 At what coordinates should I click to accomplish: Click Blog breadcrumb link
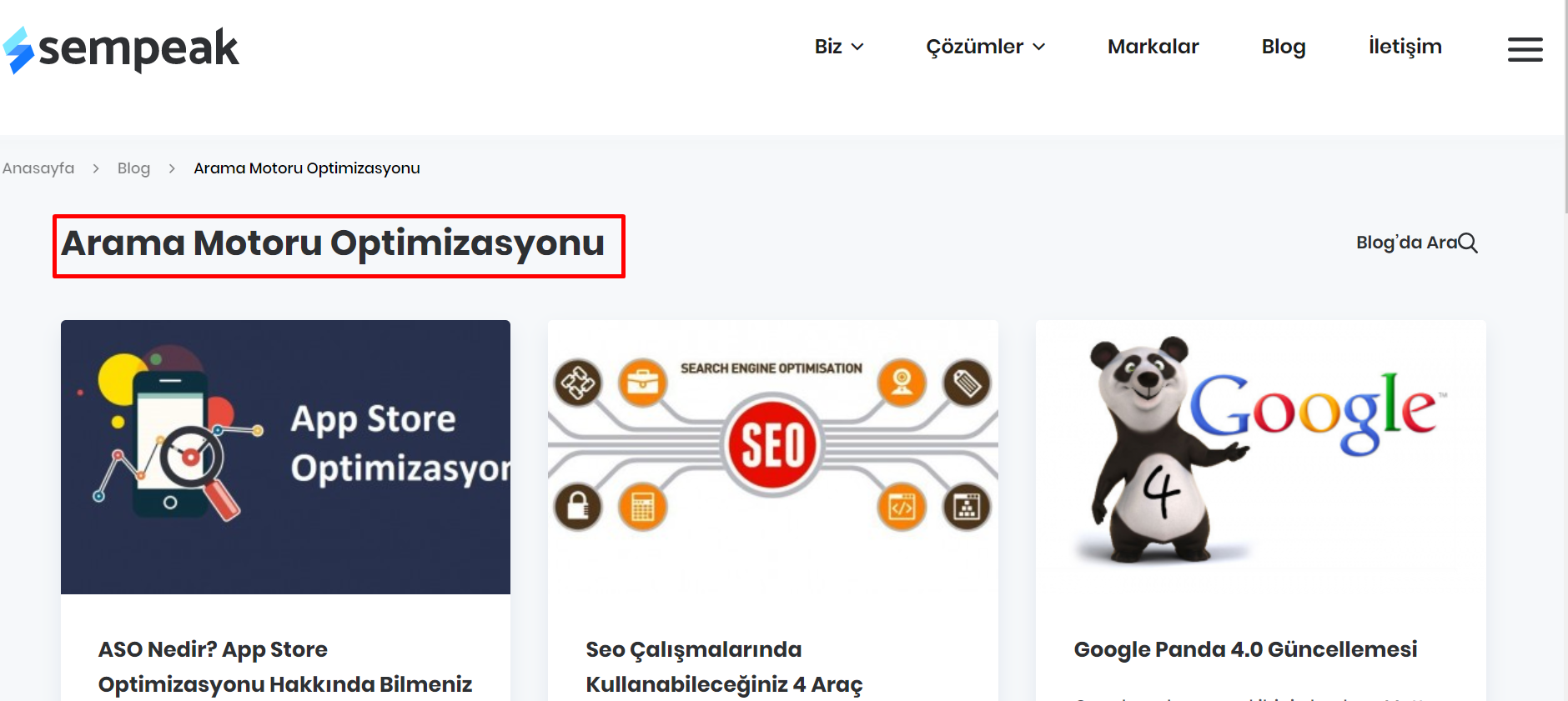[x=133, y=168]
